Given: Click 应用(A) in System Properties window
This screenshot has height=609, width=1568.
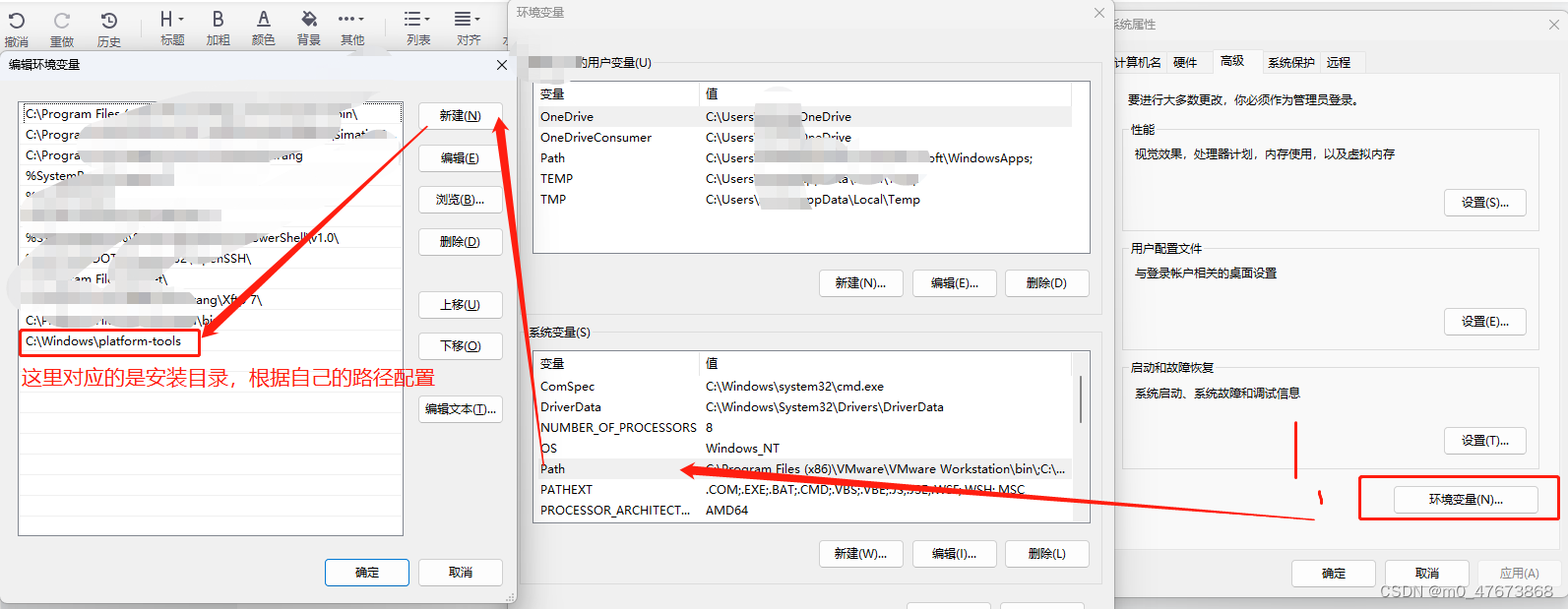Looking at the screenshot, I should click(x=1520, y=574).
